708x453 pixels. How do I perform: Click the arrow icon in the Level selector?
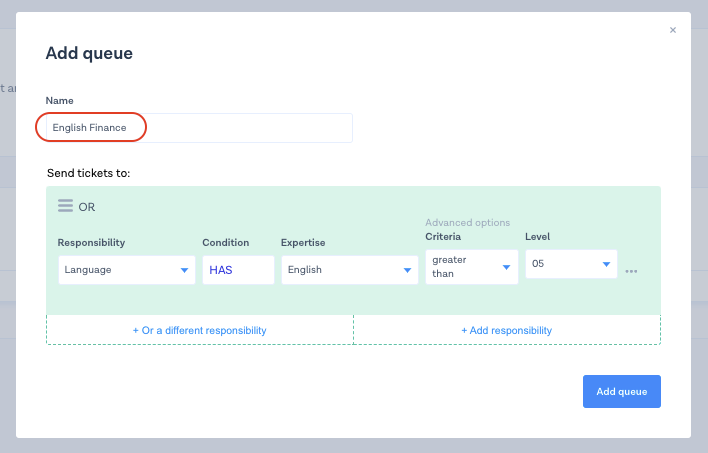coord(606,264)
